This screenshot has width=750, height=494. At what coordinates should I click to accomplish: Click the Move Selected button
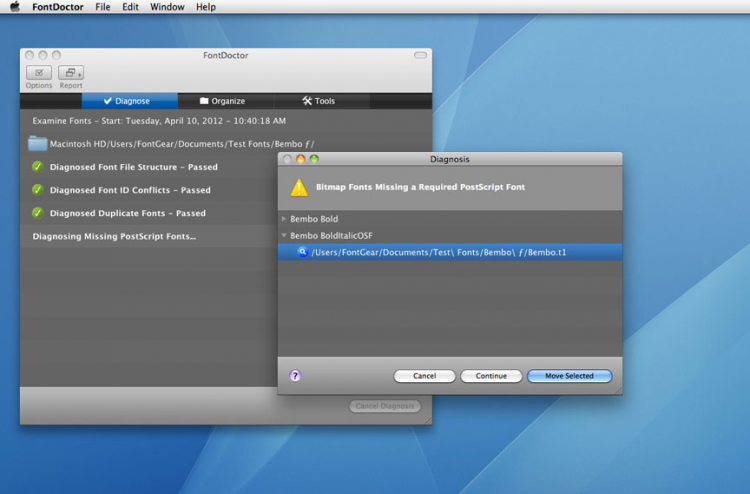[x=569, y=376]
